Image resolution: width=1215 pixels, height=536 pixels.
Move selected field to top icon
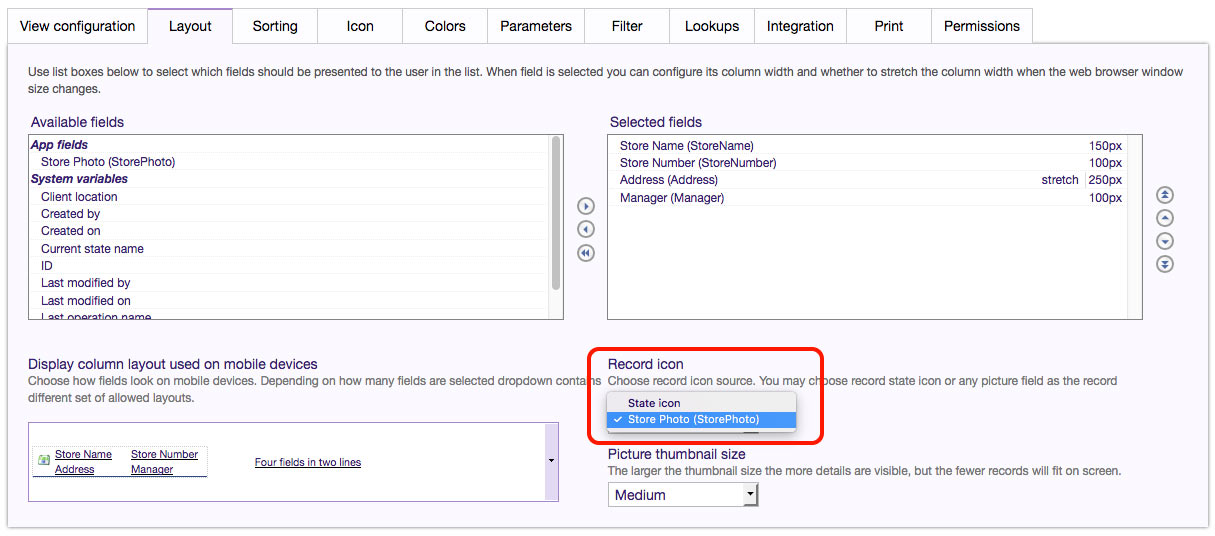(x=1164, y=195)
